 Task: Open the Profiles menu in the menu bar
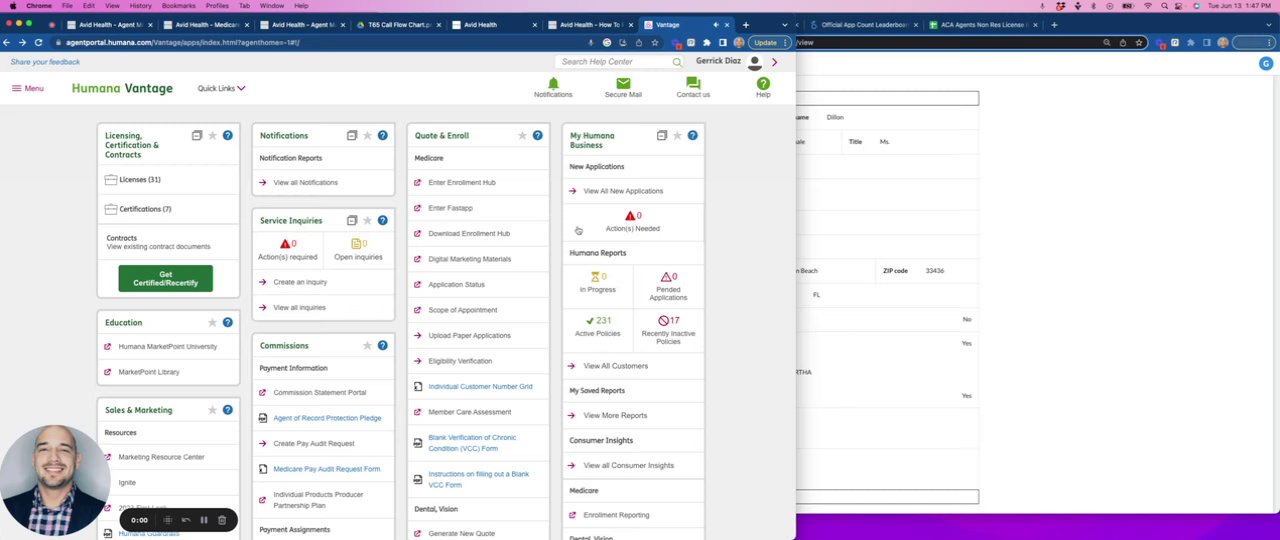[x=217, y=5]
